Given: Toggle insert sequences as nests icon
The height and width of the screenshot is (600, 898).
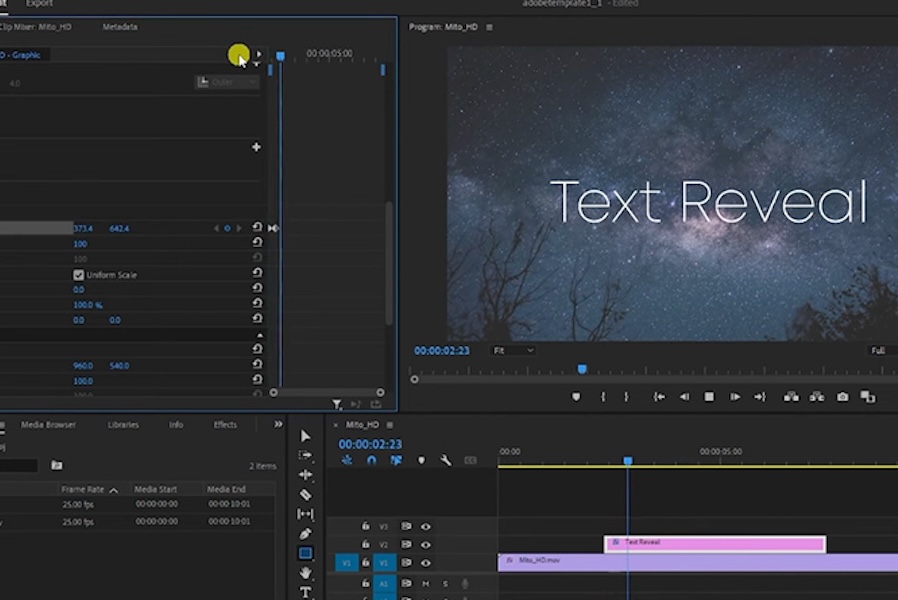Looking at the screenshot, I should (x=347, y=460).
